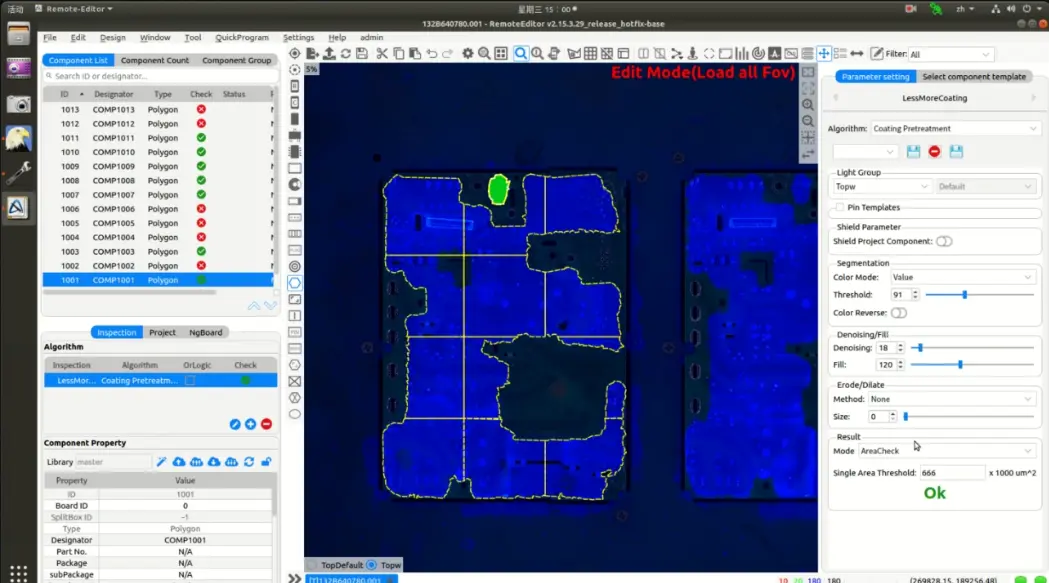Open the Topw light group dropdown

(882, 187)
